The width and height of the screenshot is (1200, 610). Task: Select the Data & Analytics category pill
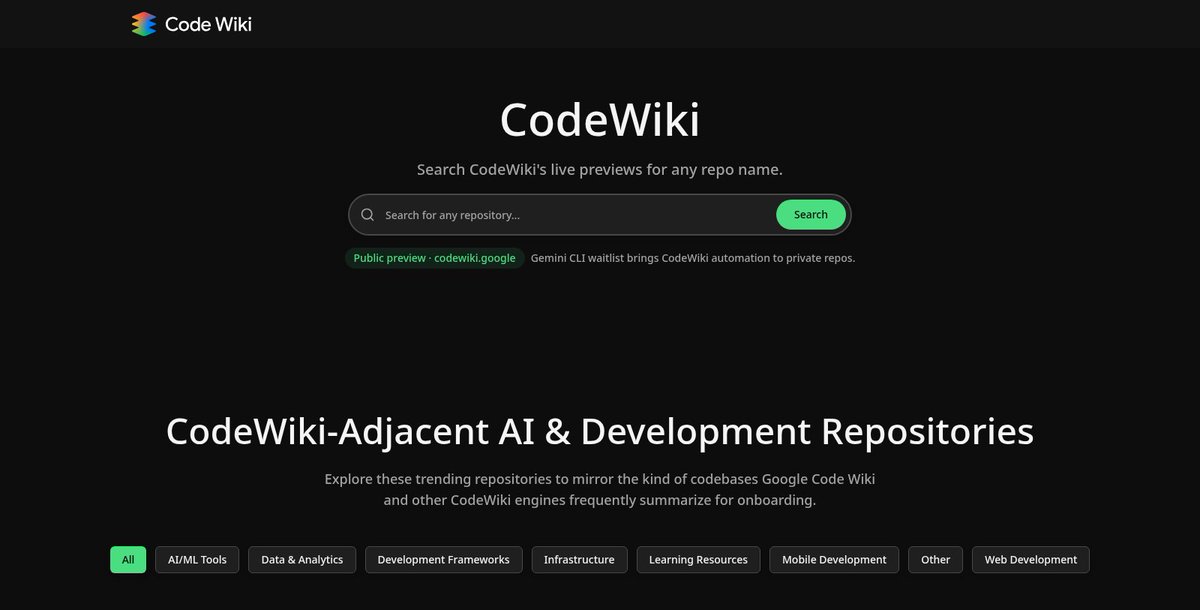click(x=301, y=559)
